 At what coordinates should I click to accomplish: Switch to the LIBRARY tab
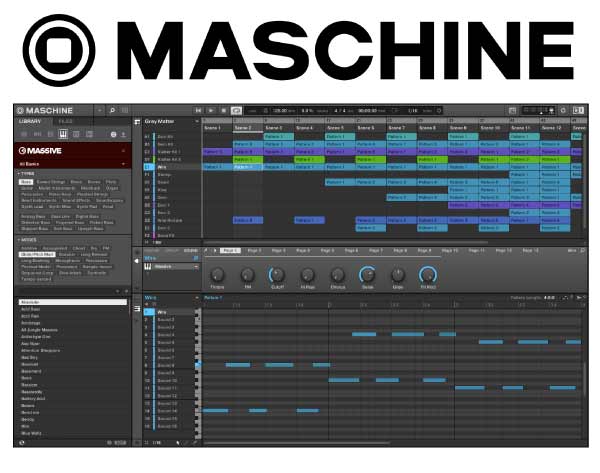(x=30, y=121)
